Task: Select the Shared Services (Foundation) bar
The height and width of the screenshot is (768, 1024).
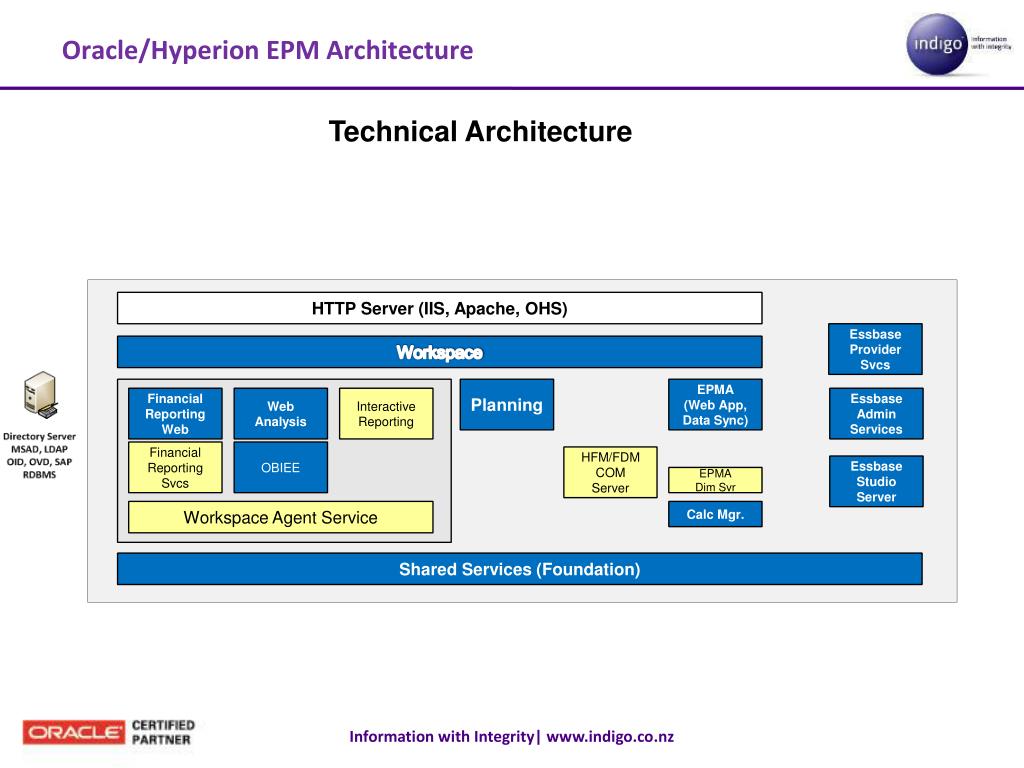Action: [x=520, y=569]
